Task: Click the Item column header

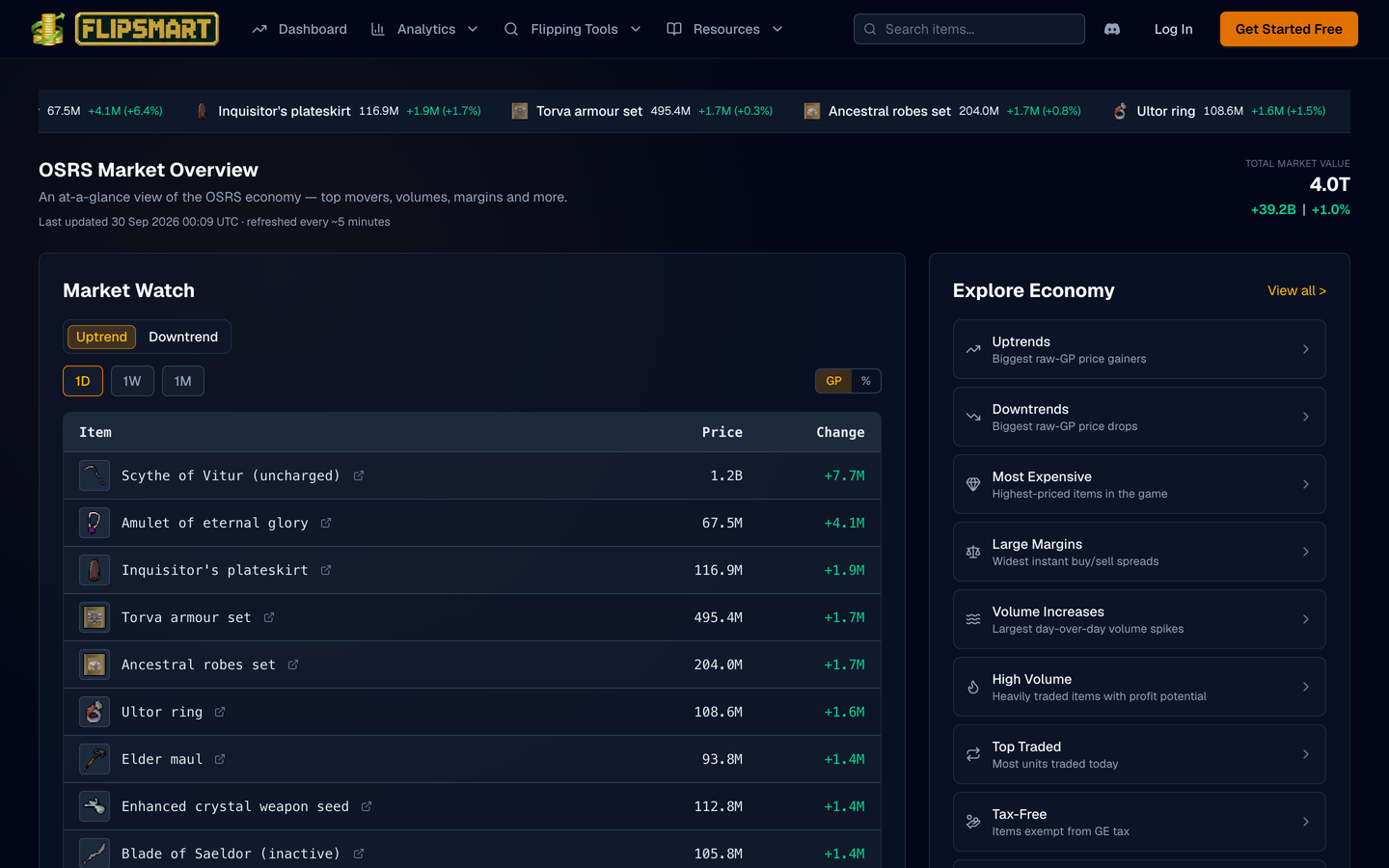Action: pos(95,432)
